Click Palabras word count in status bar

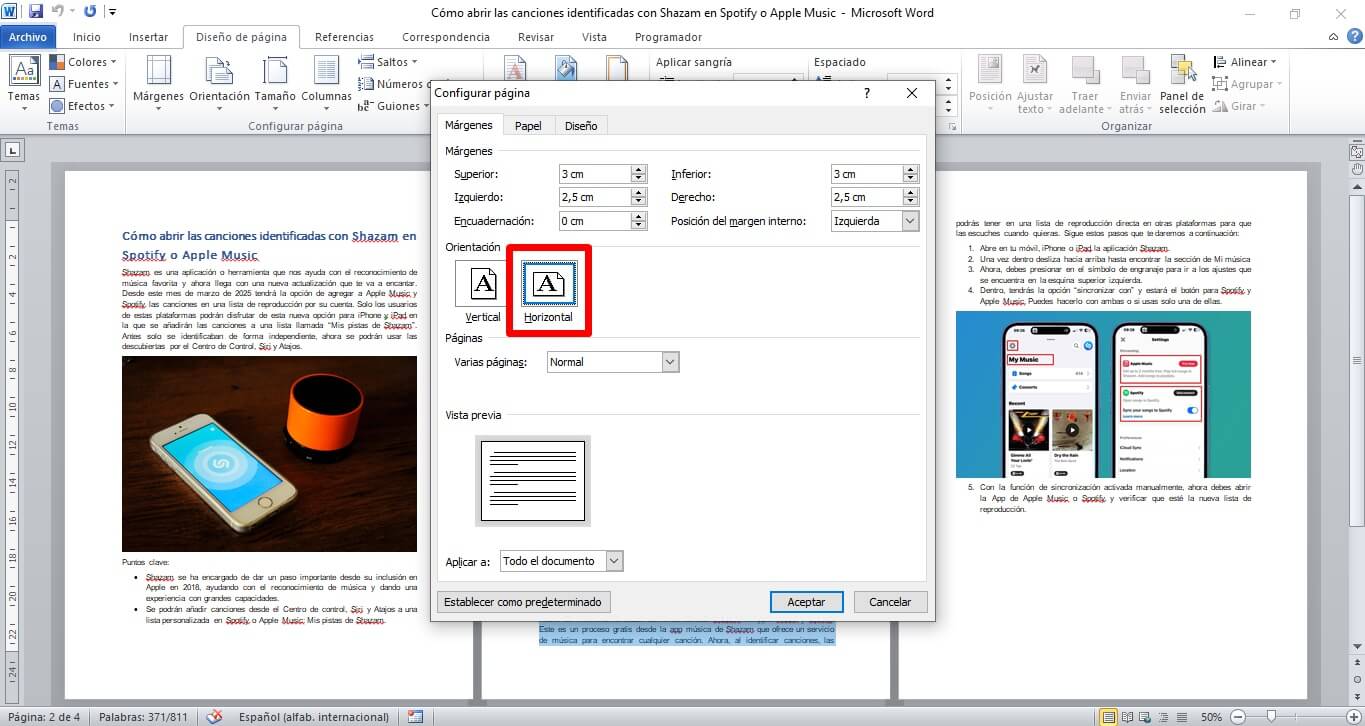click(x=141, y=717)
